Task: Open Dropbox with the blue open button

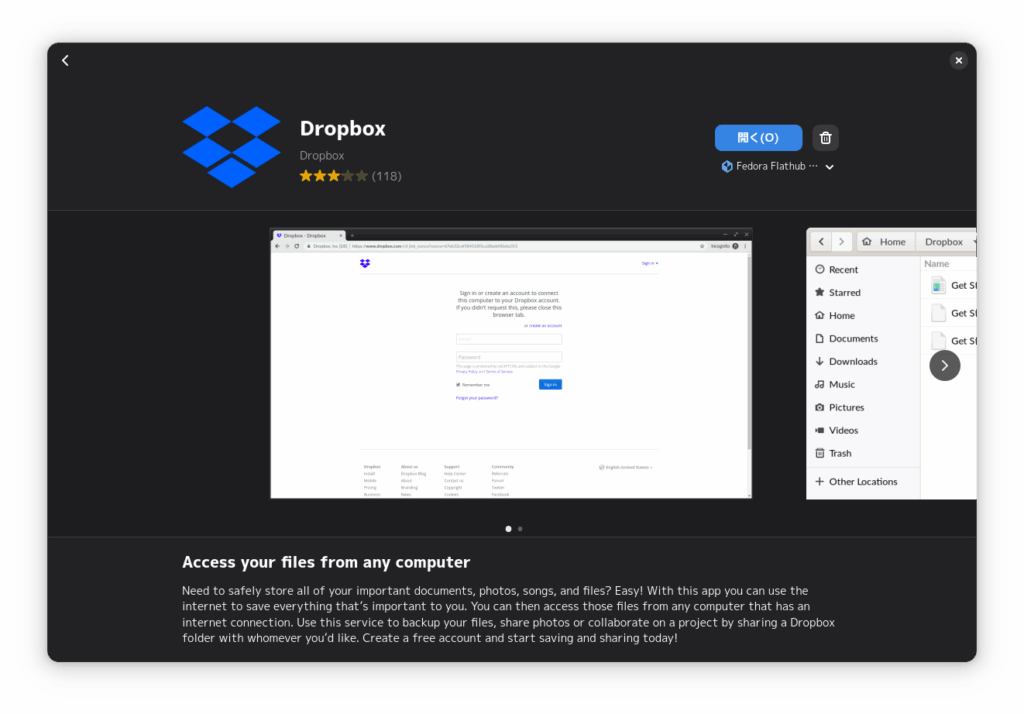Action: tap(758, 138)
